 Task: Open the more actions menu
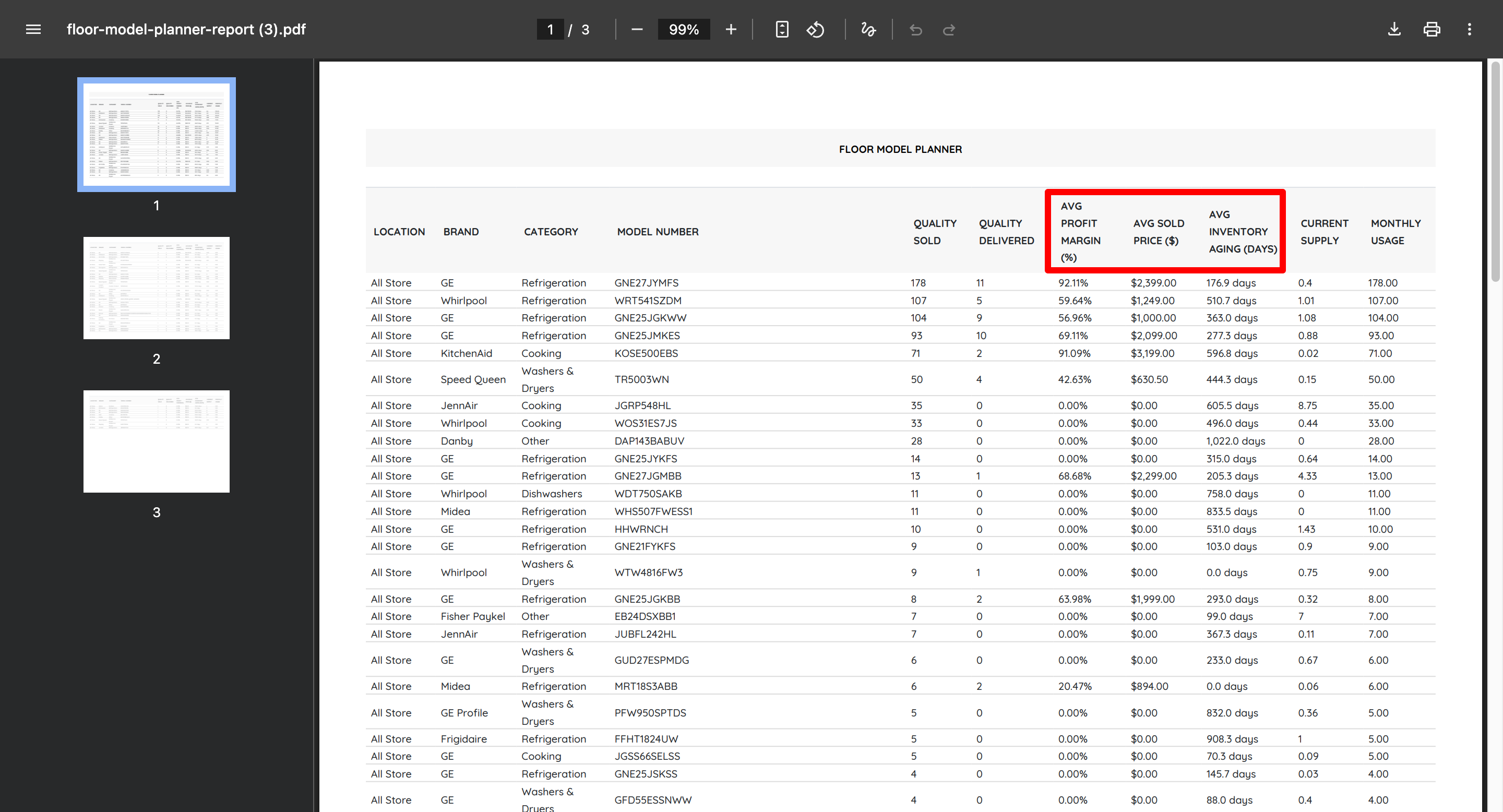1470,29
